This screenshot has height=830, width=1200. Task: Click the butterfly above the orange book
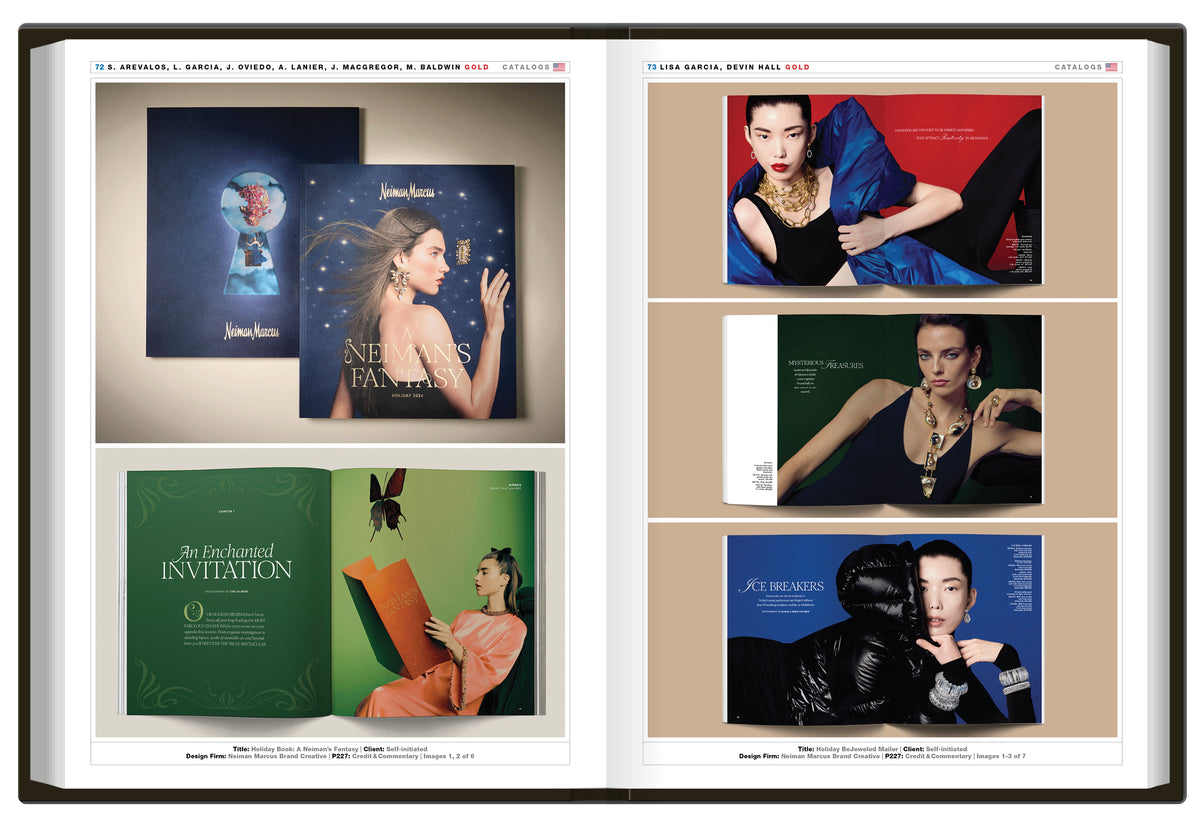(x=386, y=504)
